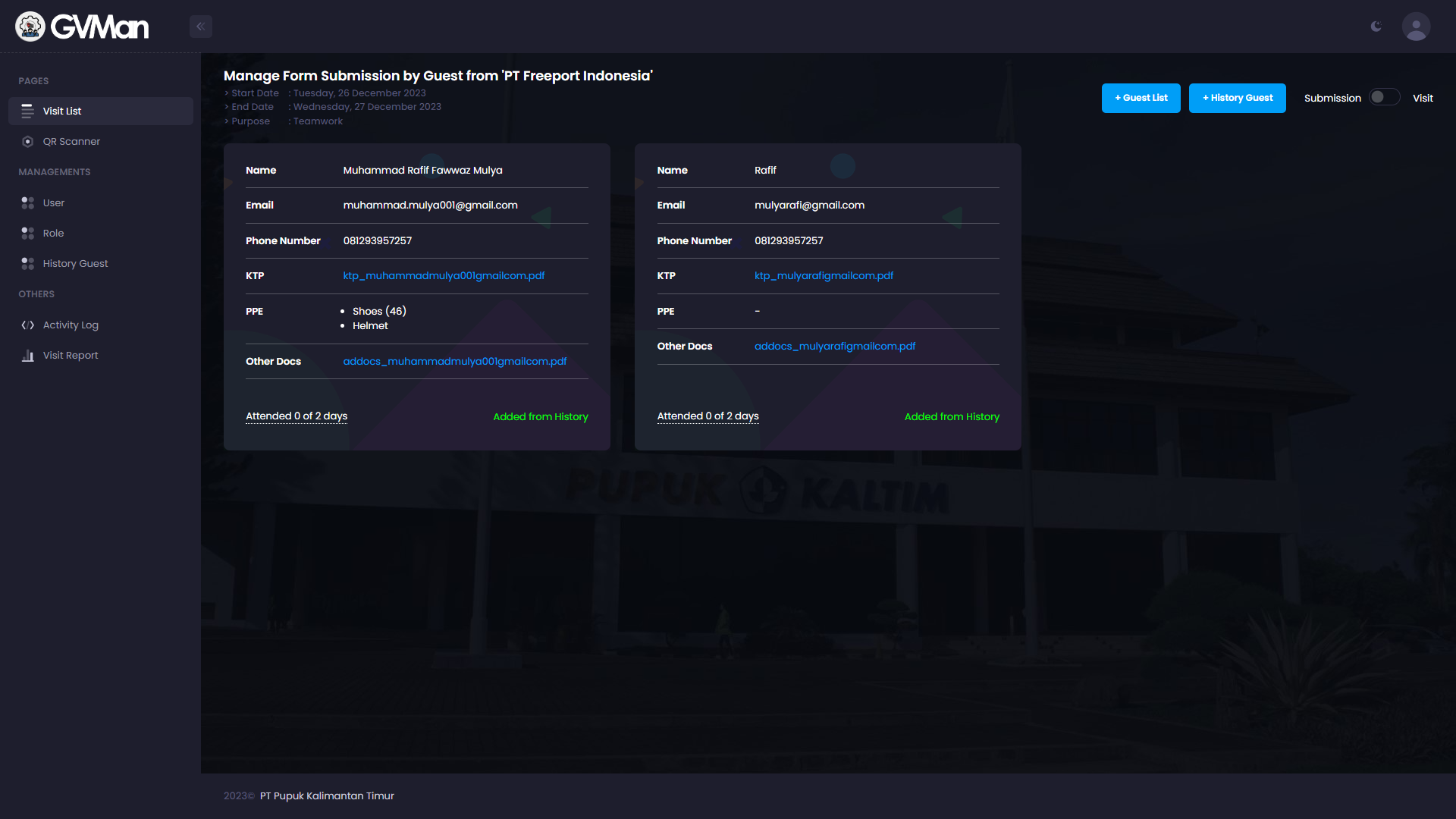Select the Submission label beside switch
The height and width of the screenshot is (819, 1456).
[1332, 98]
